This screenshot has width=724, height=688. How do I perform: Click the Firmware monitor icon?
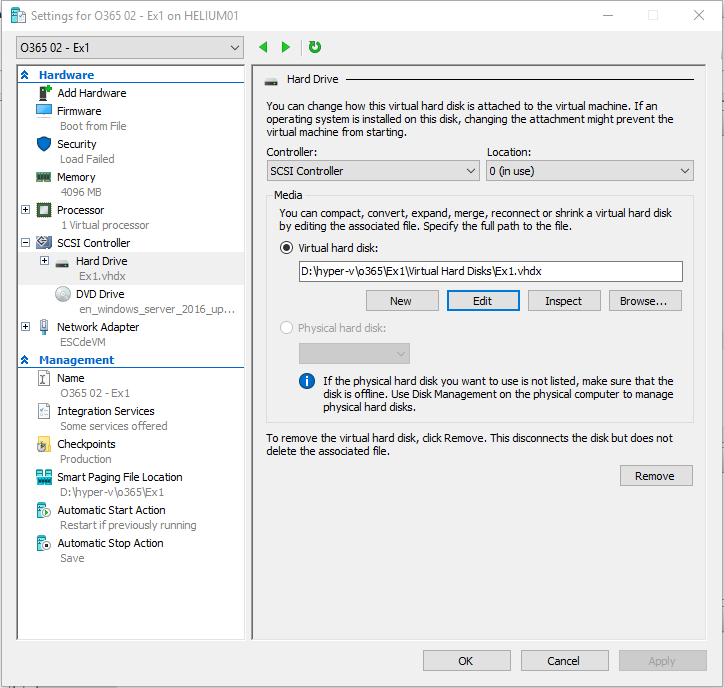click(x=44, y=111)
